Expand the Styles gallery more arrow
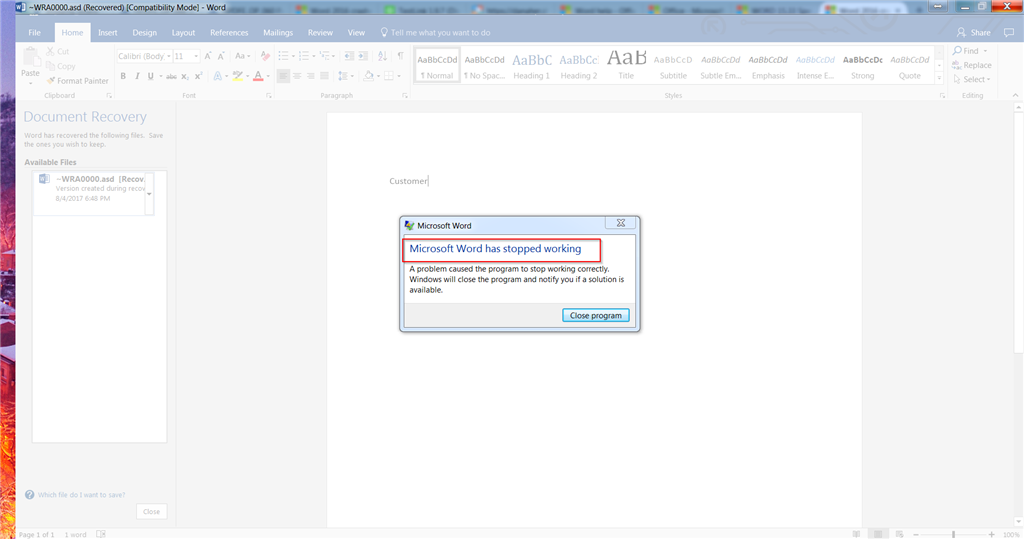1024x539 pixels. pyautogui.click(x=939, y=78)
